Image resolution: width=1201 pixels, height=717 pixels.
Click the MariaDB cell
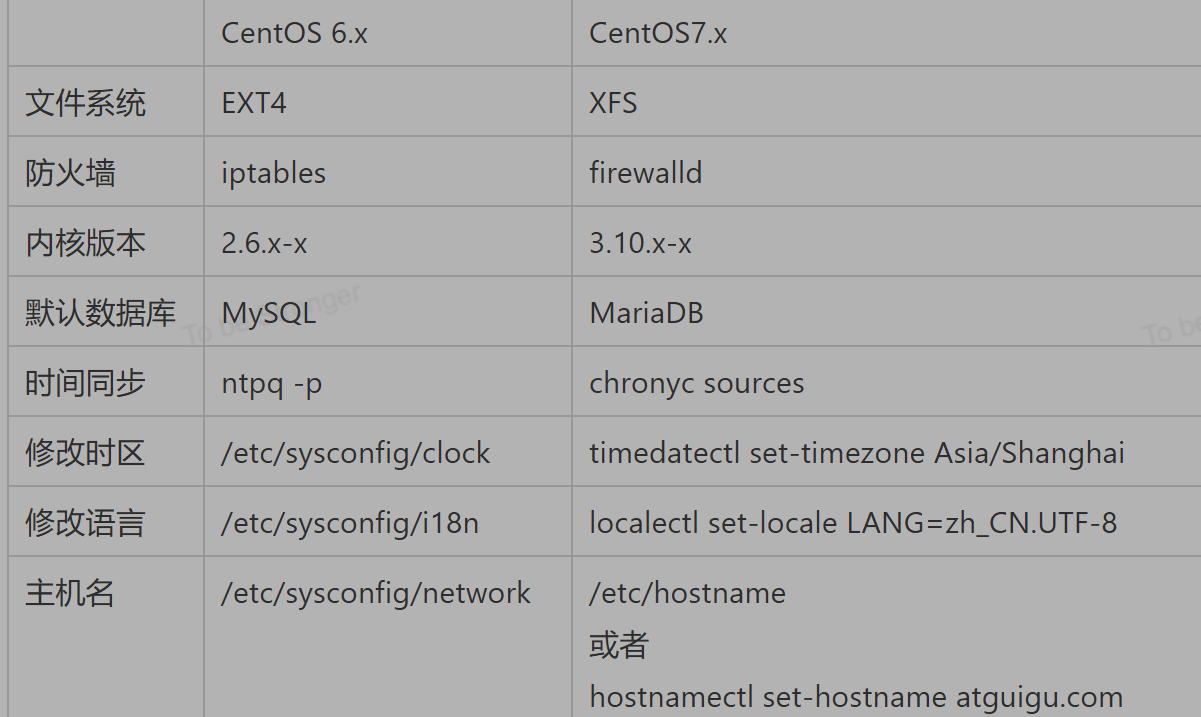coord(646,313)
